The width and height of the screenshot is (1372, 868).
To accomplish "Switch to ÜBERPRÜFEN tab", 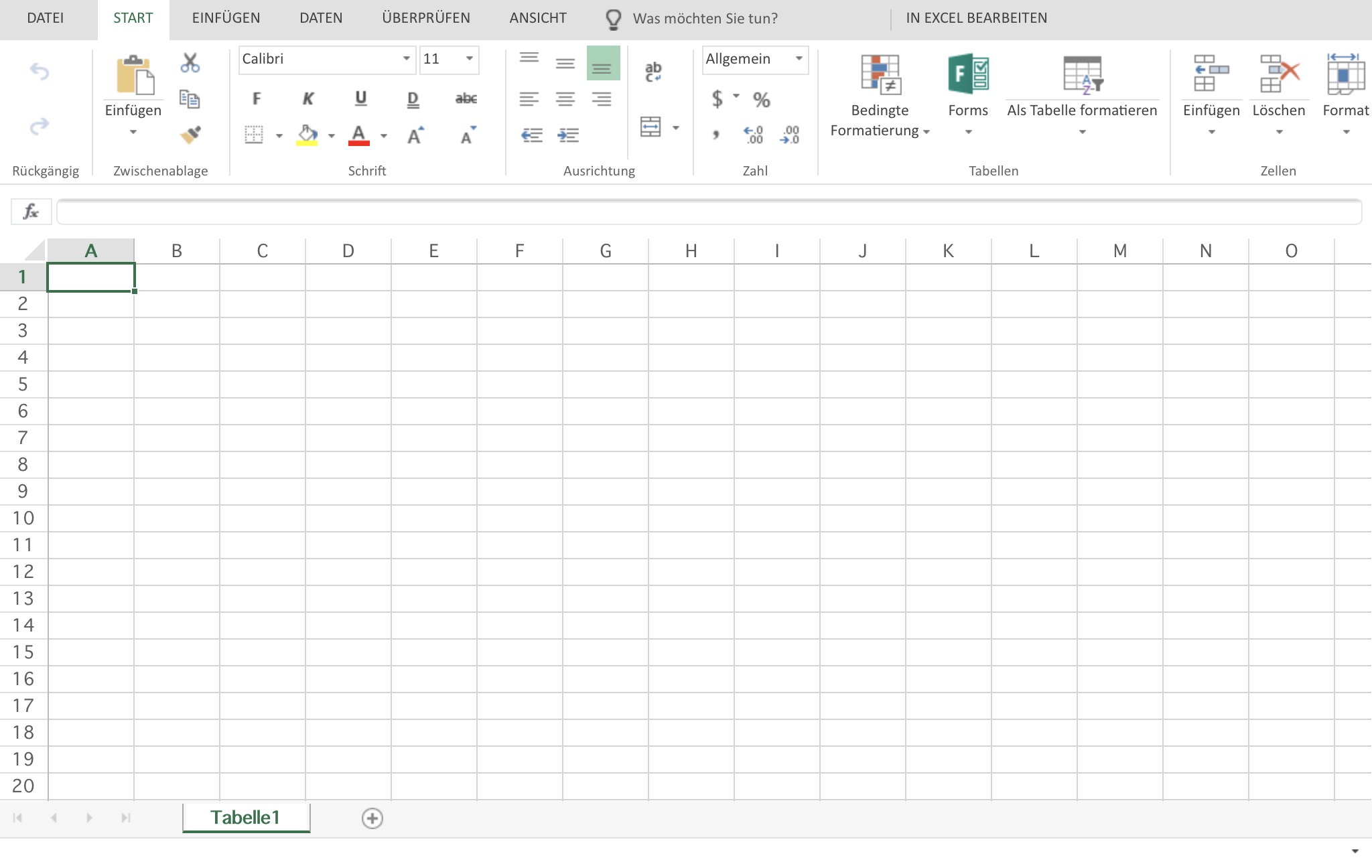I will tap(426, 19).
